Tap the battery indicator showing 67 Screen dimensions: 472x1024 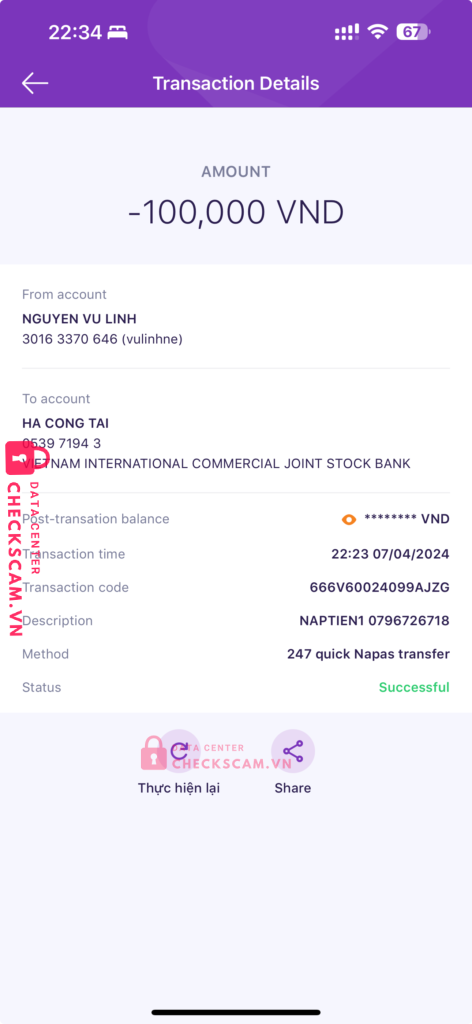click(x=413, y=31)
